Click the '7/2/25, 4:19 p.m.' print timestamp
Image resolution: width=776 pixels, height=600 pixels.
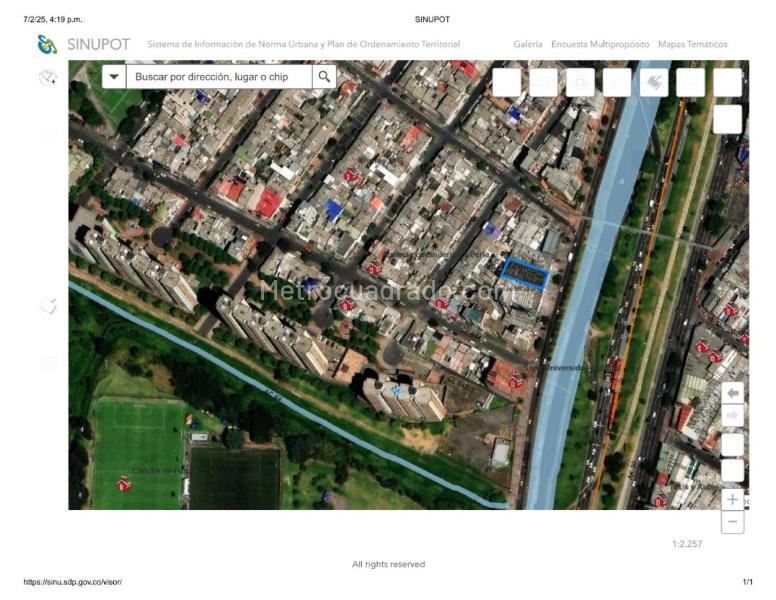pyautogui.click(x=53, y=19)
